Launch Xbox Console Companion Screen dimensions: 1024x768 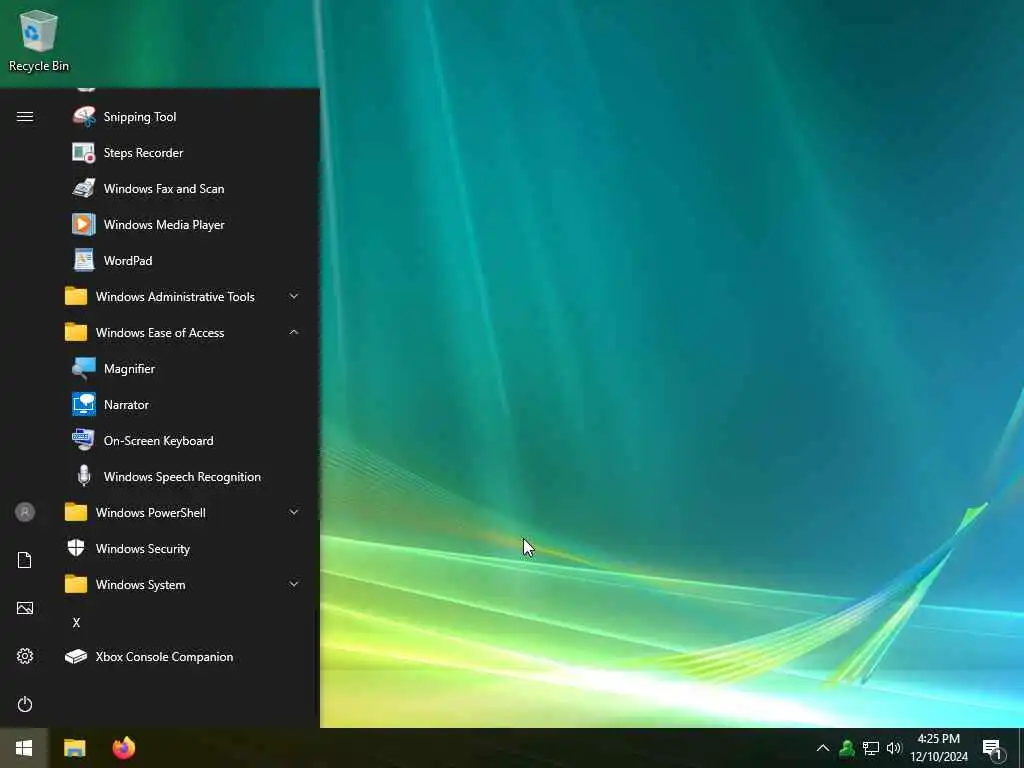184,657
